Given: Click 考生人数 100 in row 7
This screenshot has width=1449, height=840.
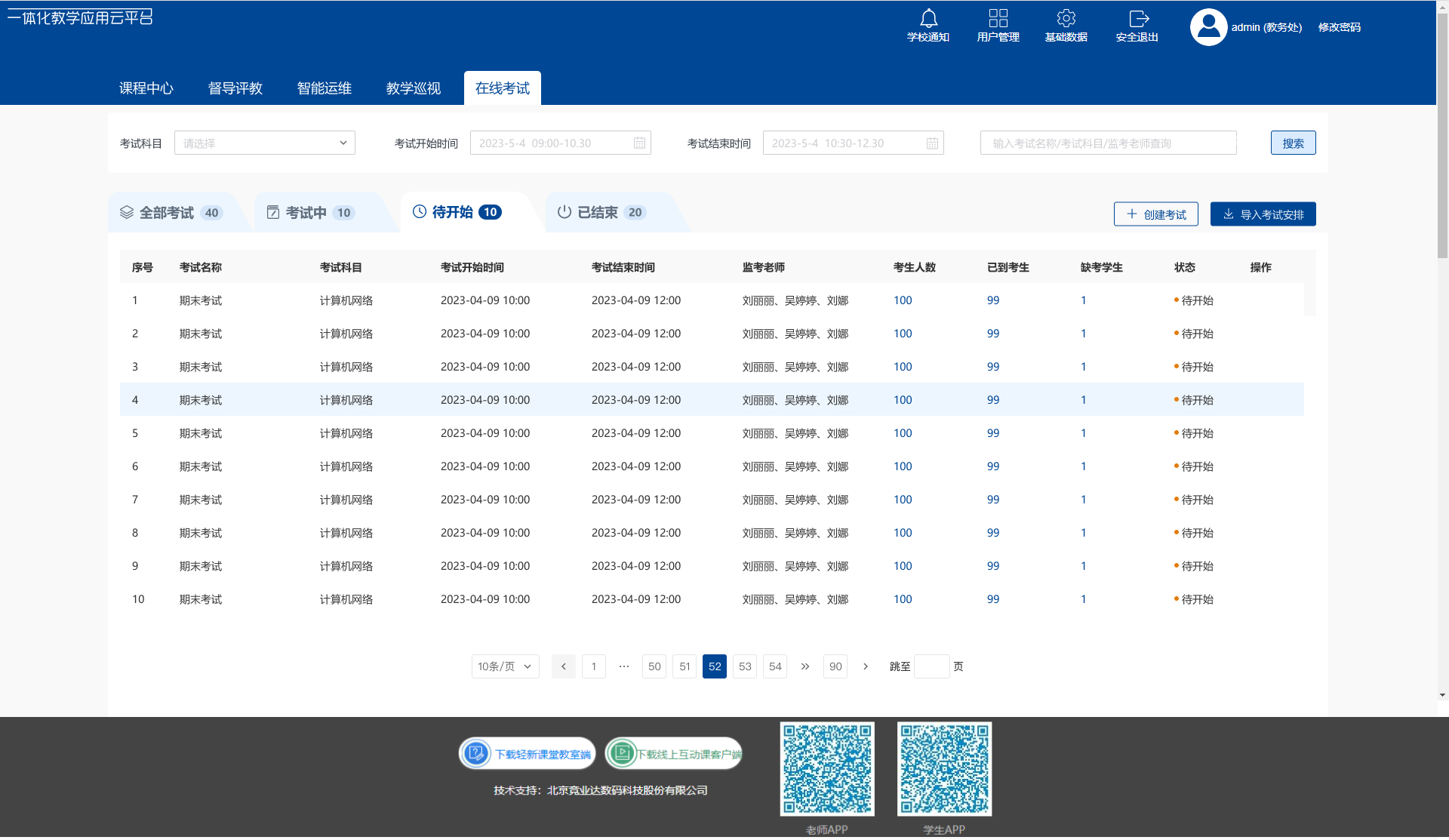Looking at the screenshot, I should 903,500.
